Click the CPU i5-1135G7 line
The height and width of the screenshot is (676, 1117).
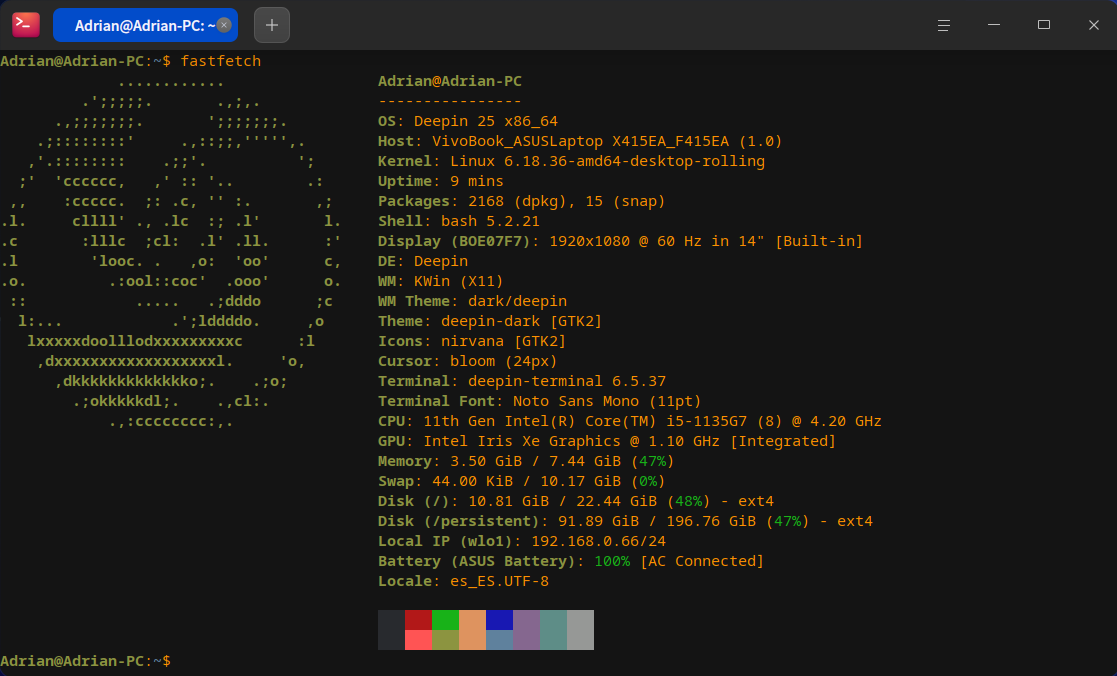pos(630,421)
